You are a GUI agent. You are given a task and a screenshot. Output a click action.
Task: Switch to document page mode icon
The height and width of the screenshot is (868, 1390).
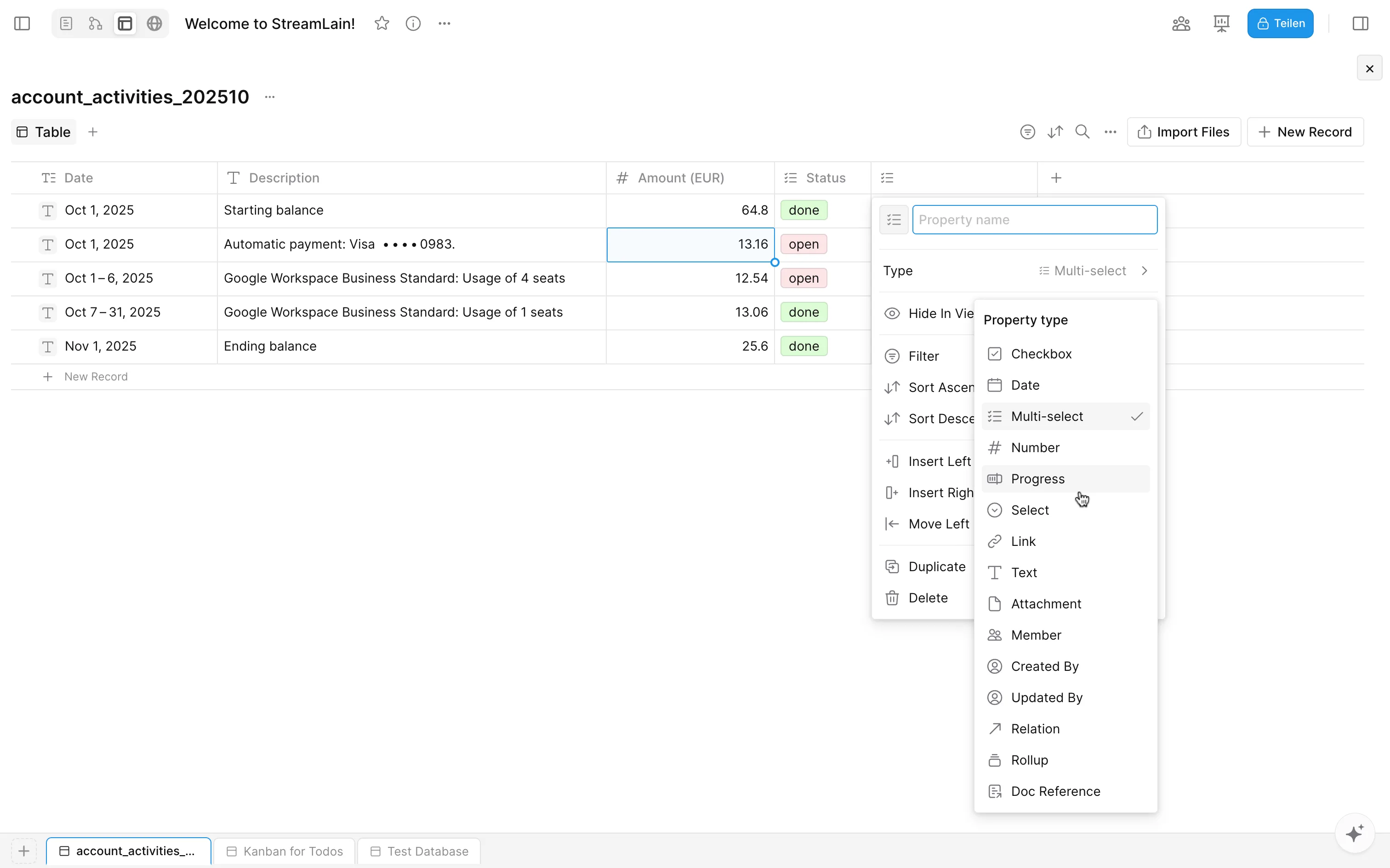point(66,23)
